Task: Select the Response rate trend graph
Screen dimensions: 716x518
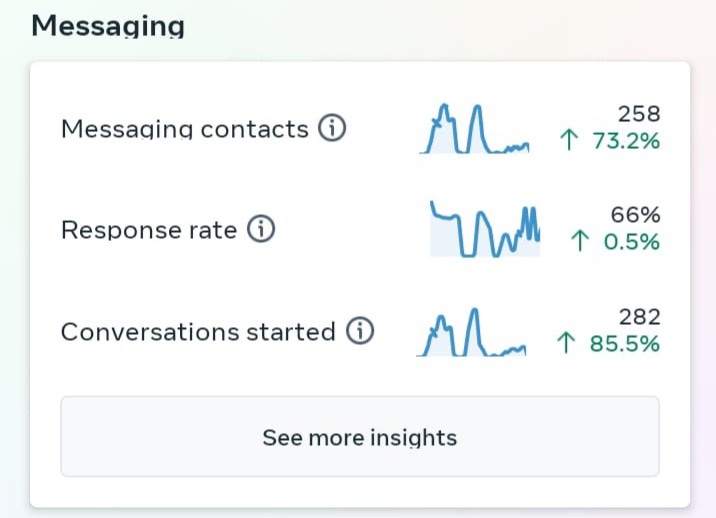Action: click(x=485, y=230)
